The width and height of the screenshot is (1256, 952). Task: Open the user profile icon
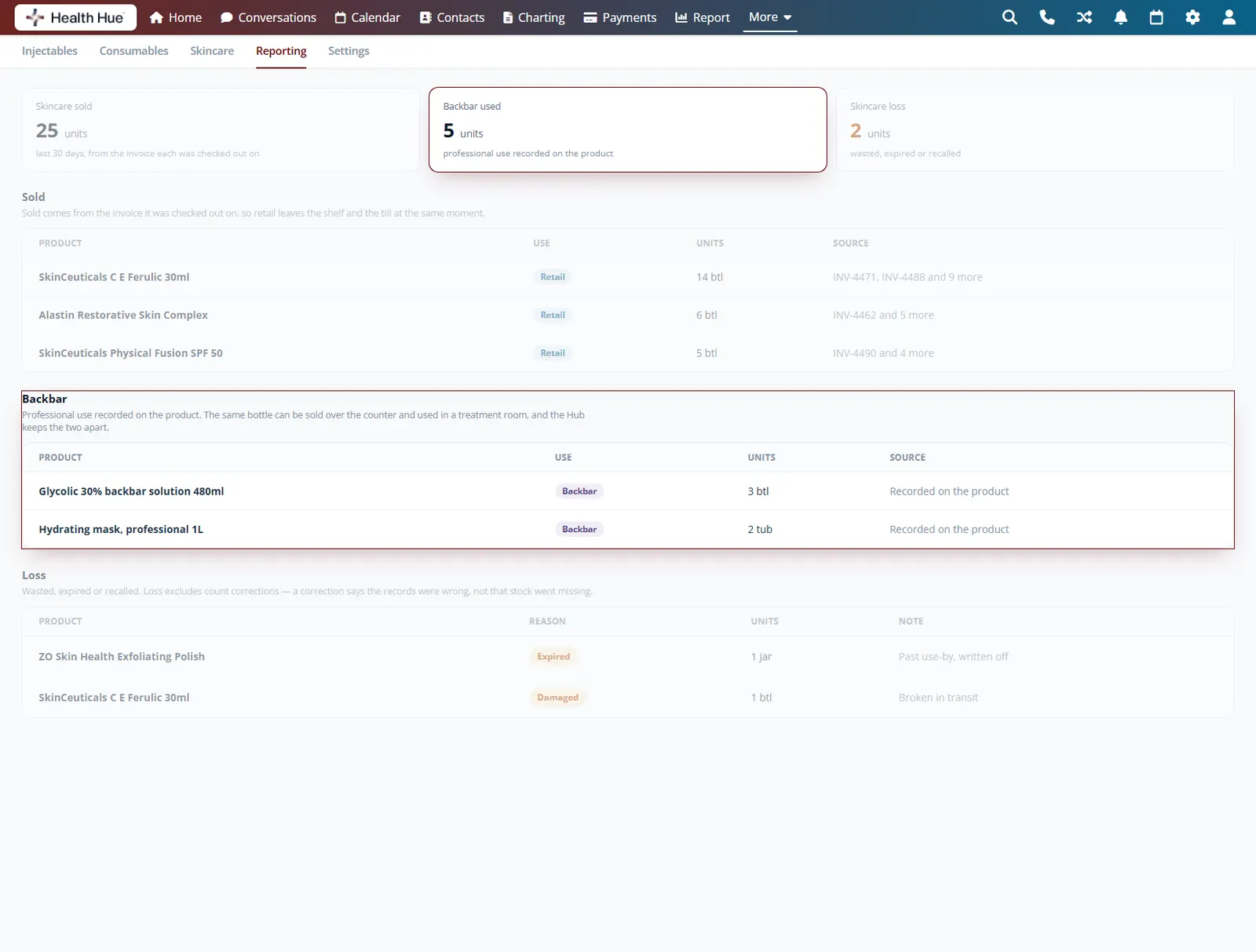point(1229,17)
